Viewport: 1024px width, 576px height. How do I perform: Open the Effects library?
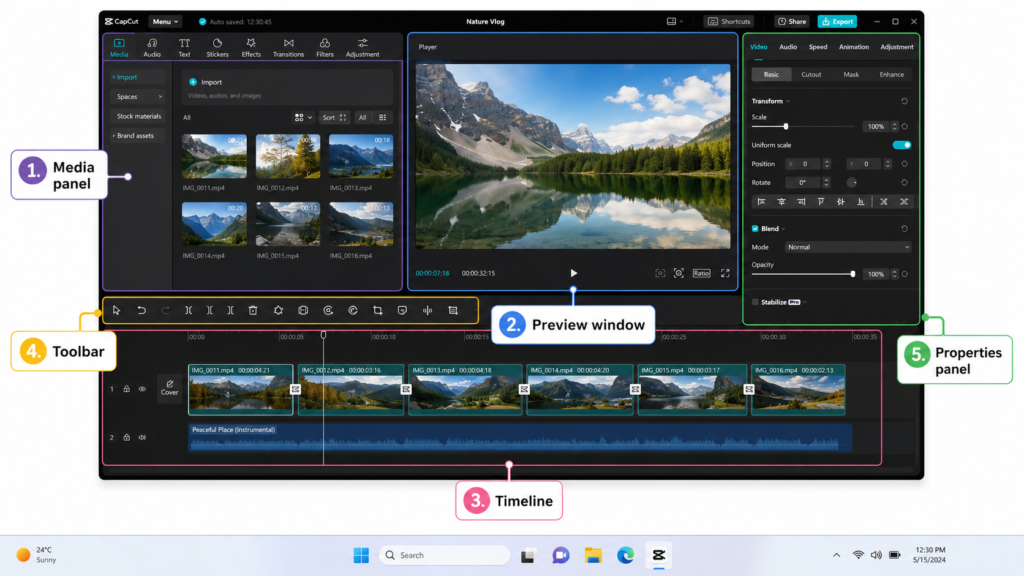pyautogui.click(x=251, y=48)
